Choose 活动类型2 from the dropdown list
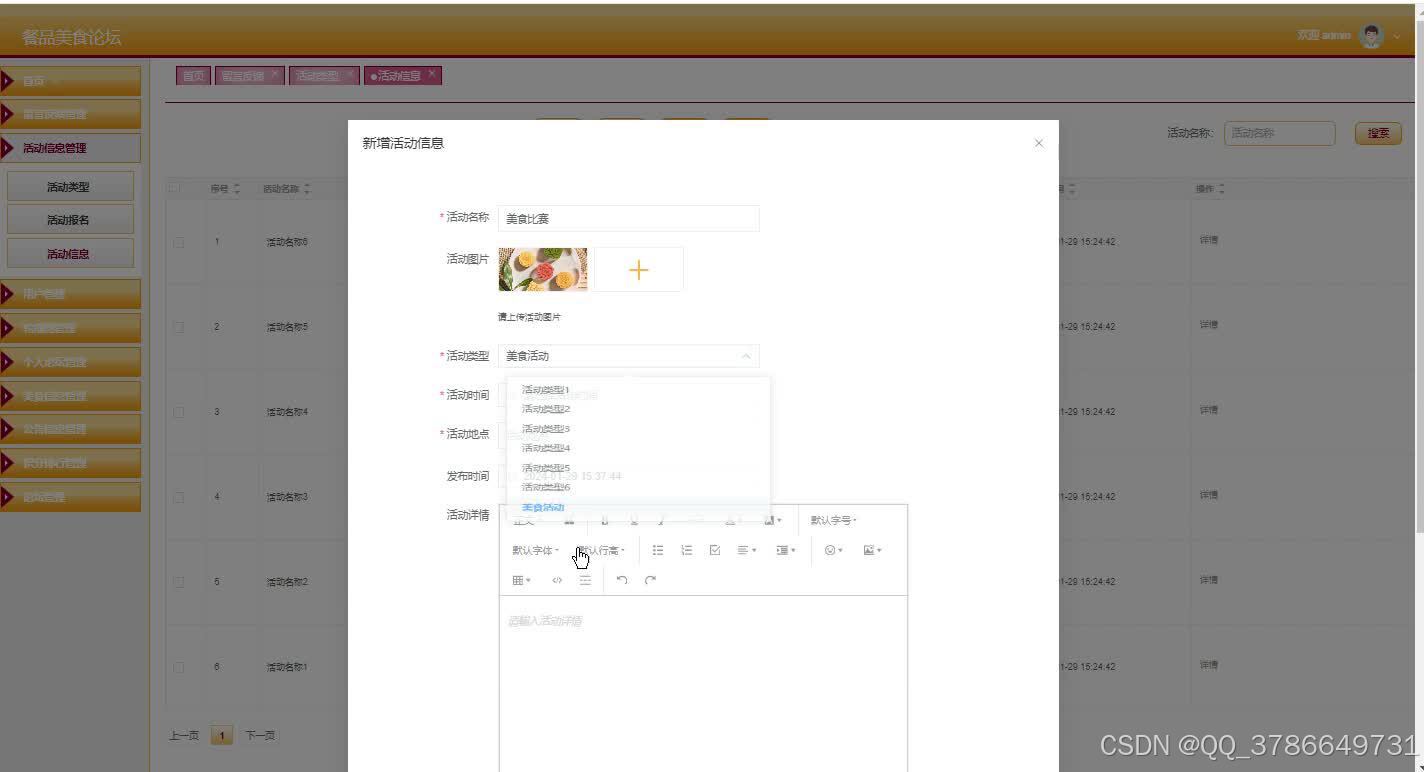This screenshot has width=1424, height=772. (638, 409)
